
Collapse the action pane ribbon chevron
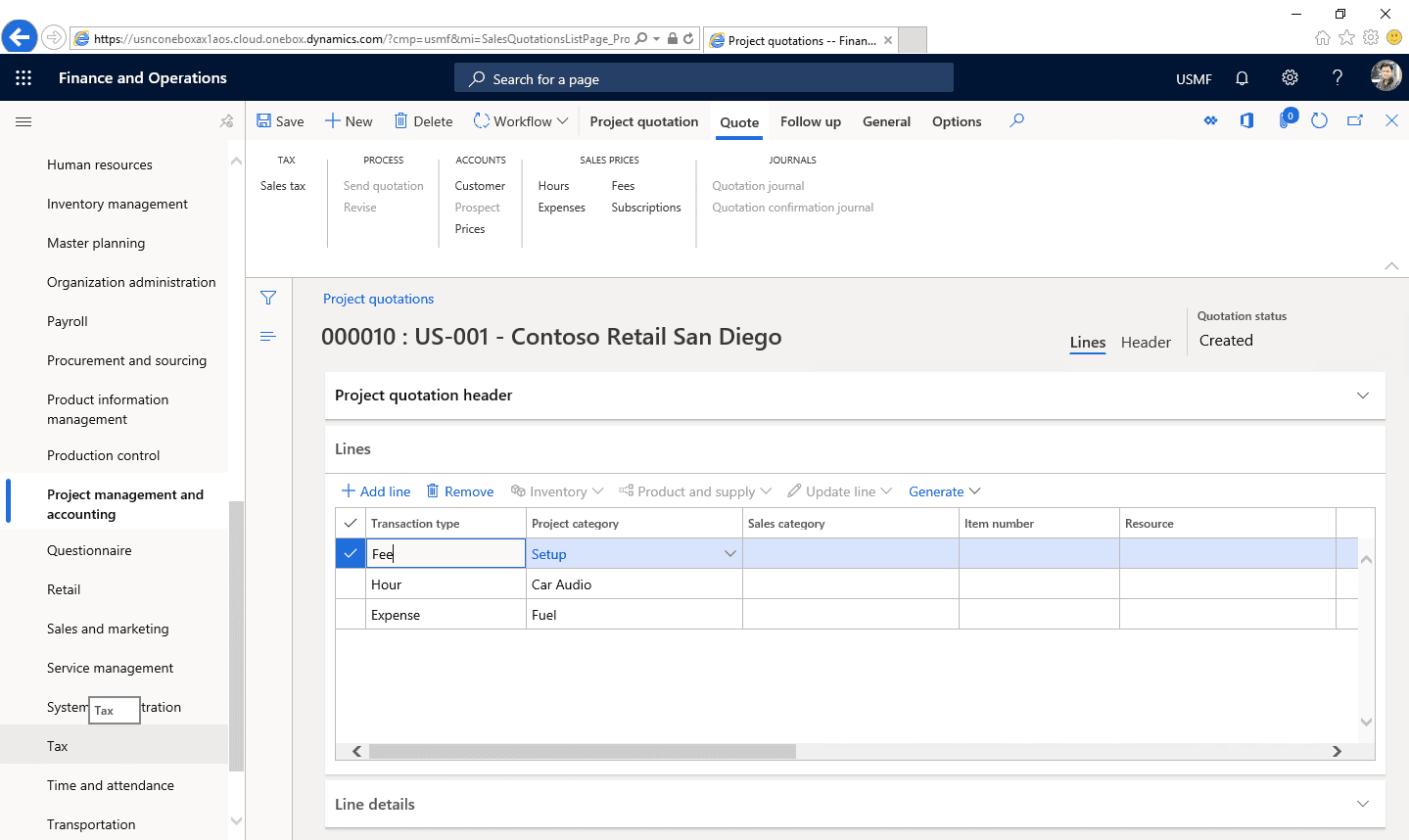tap(1391, 266)
